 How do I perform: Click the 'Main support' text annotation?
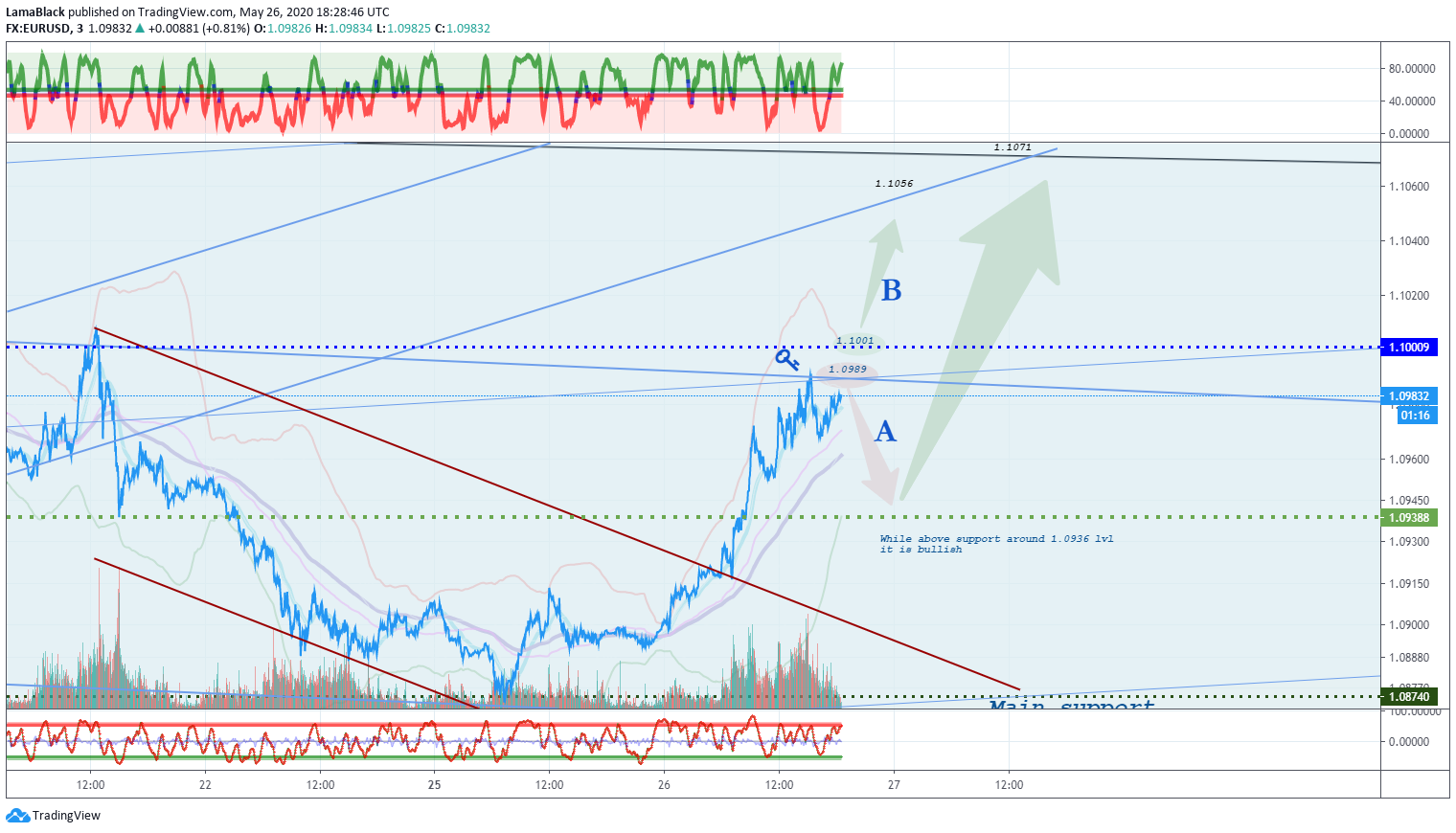[1071, 704]
